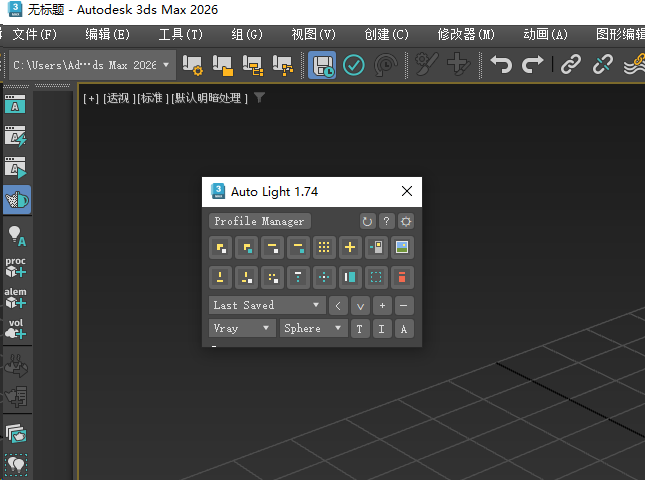Click the landscape picture icon in Auto Light
This screenshot has width=645, height=480.
(x=402, y=248)
